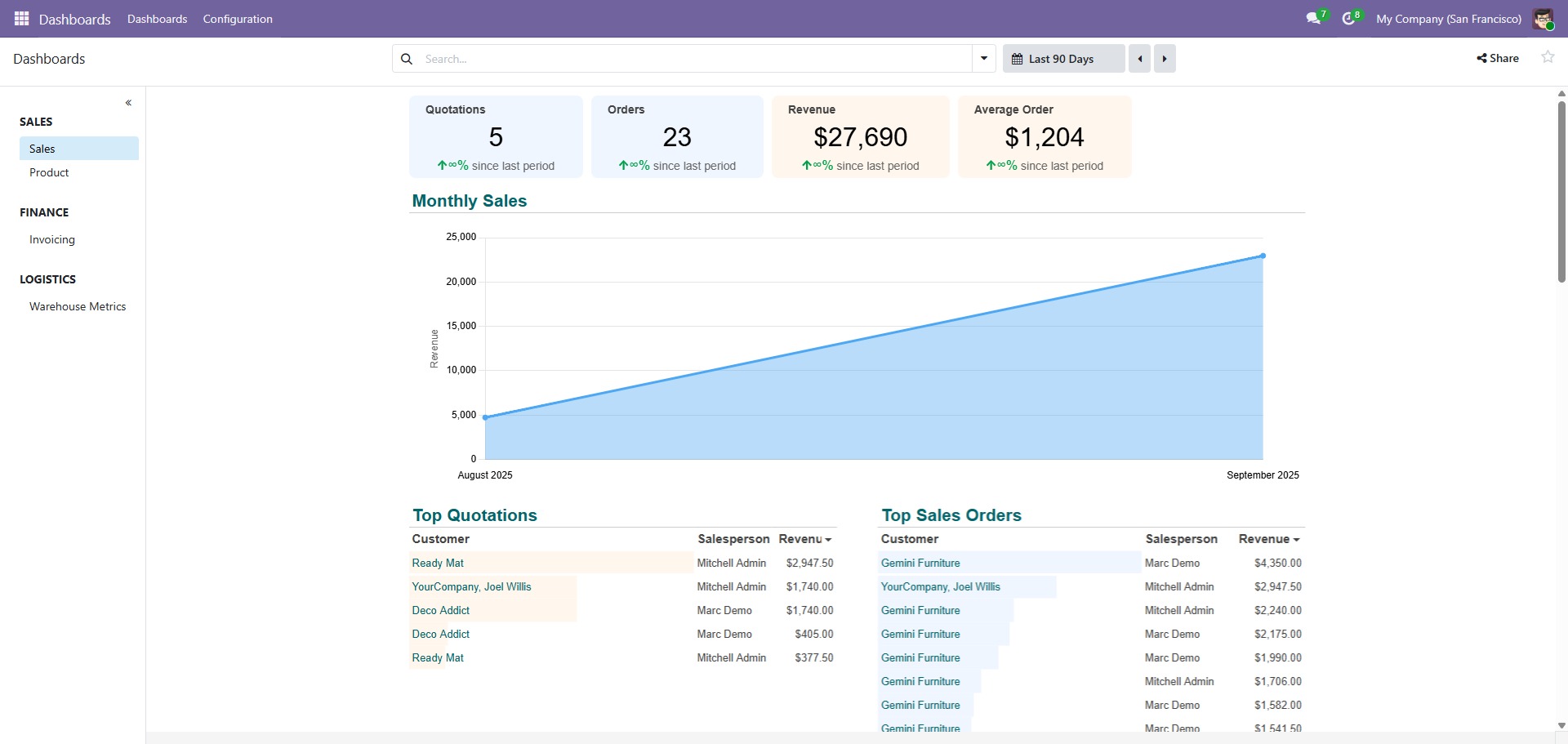
Task: Click the vertical scrollbar thumb
Action: click(1561, 192)
